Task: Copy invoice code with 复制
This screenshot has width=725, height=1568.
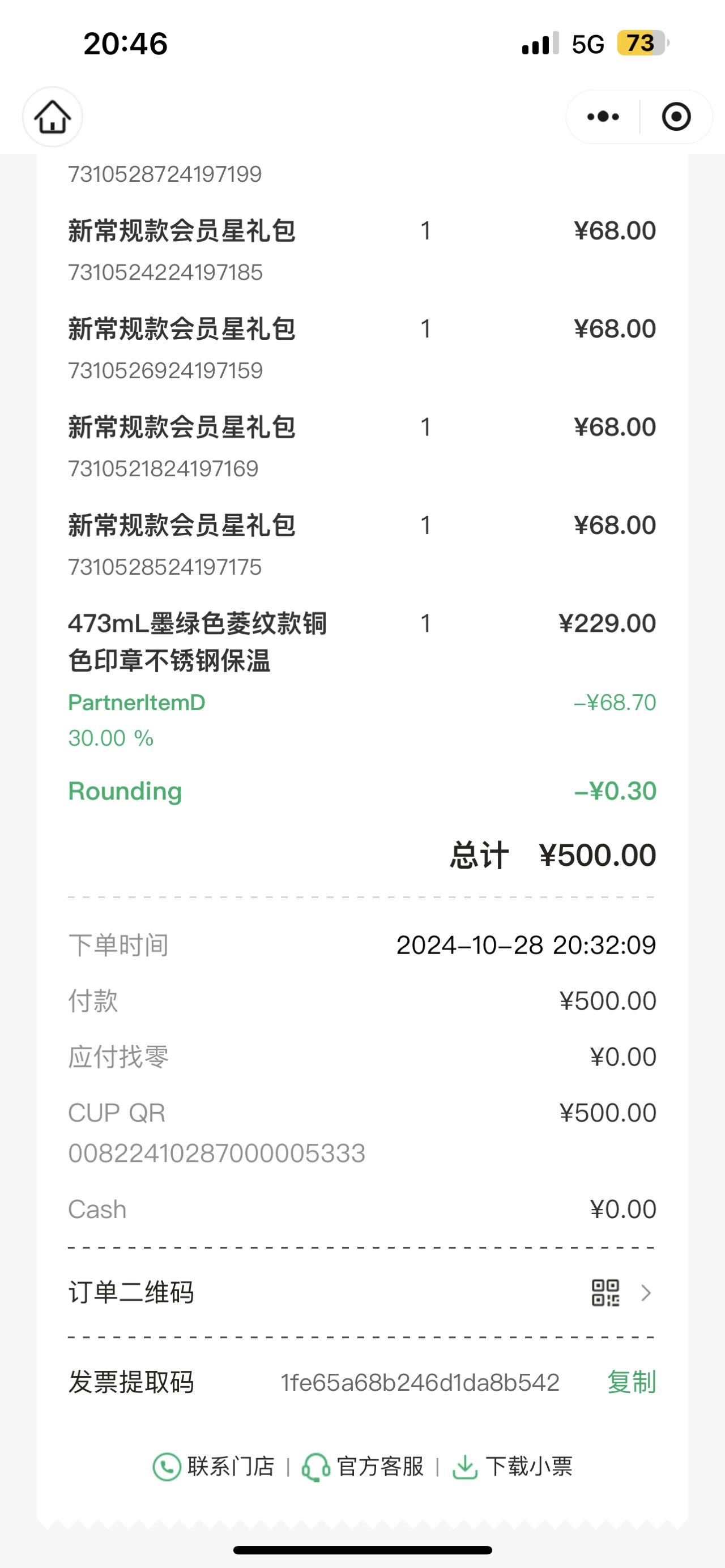Action: [632, 1382]
